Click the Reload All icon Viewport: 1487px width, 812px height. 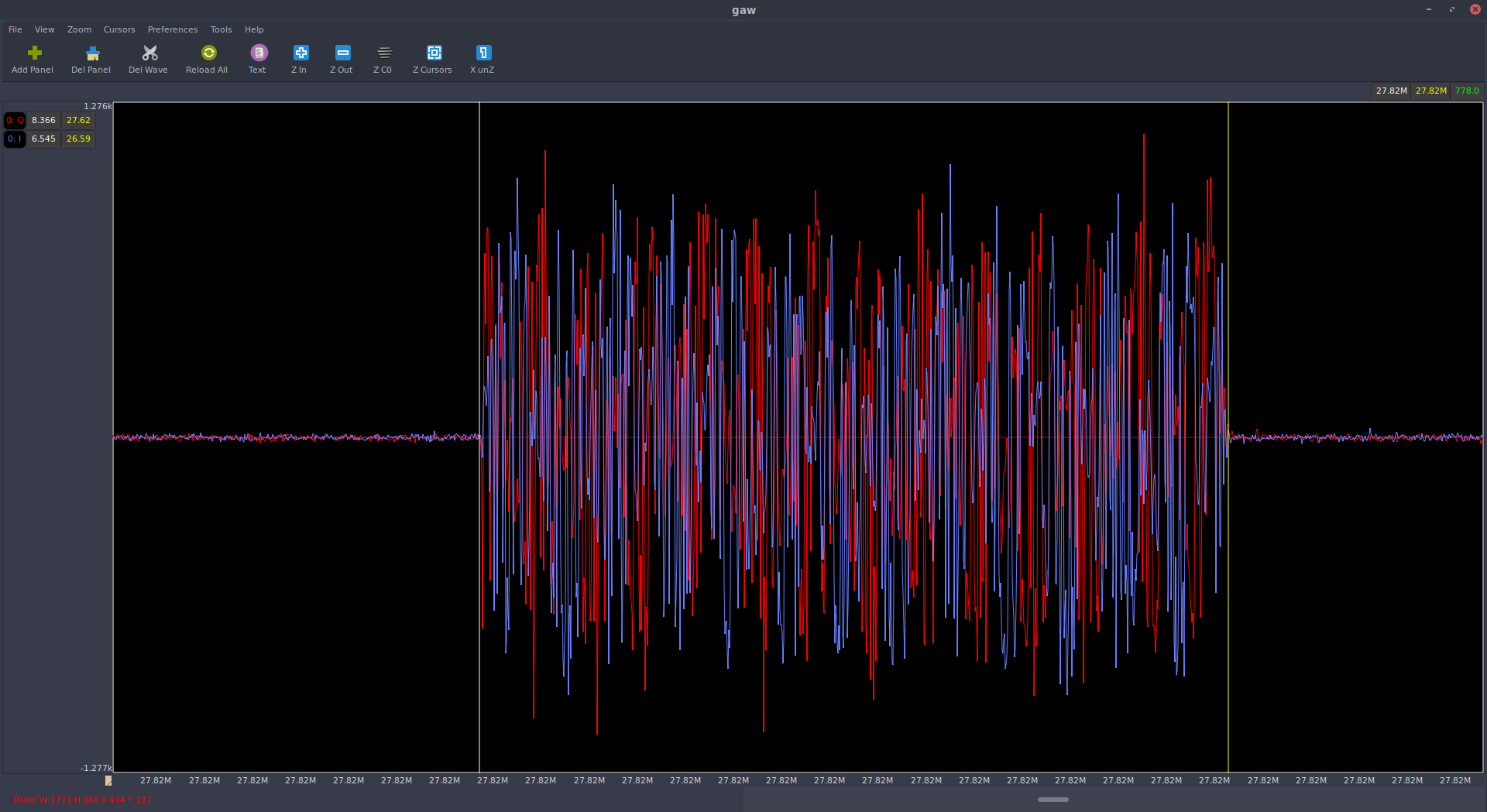pos(208,53)
